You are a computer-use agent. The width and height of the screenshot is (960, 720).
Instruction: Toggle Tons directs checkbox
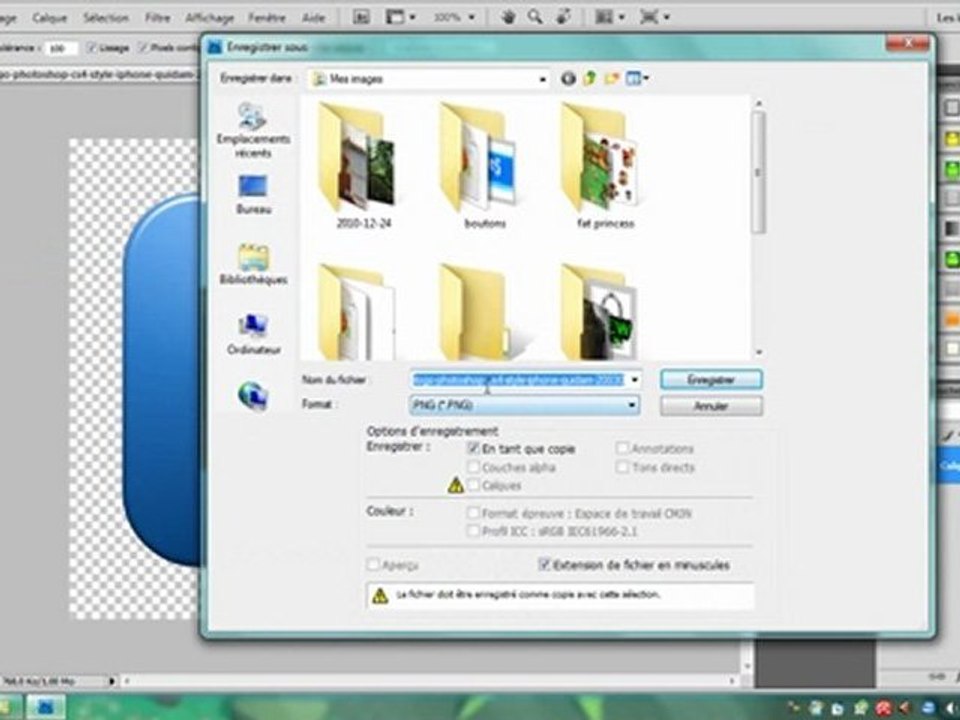[622, 467]
